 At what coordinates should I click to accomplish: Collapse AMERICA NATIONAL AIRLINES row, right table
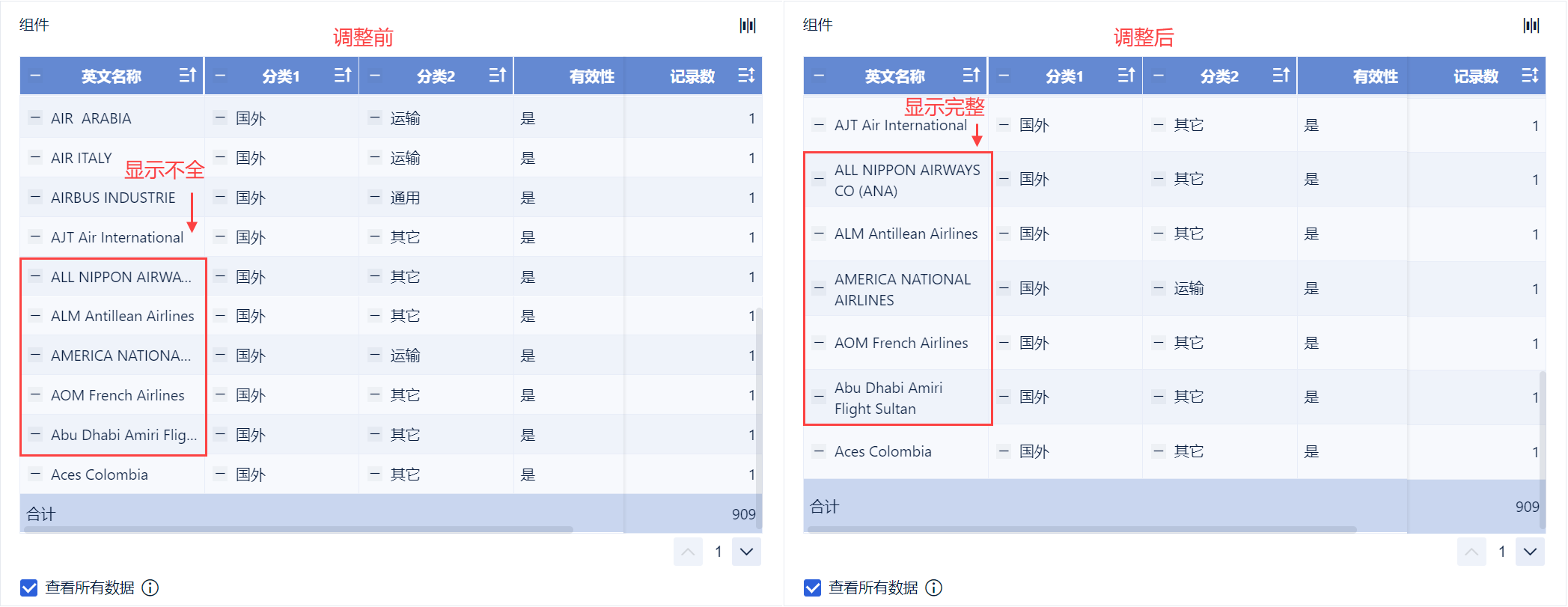tap(819, 288)
